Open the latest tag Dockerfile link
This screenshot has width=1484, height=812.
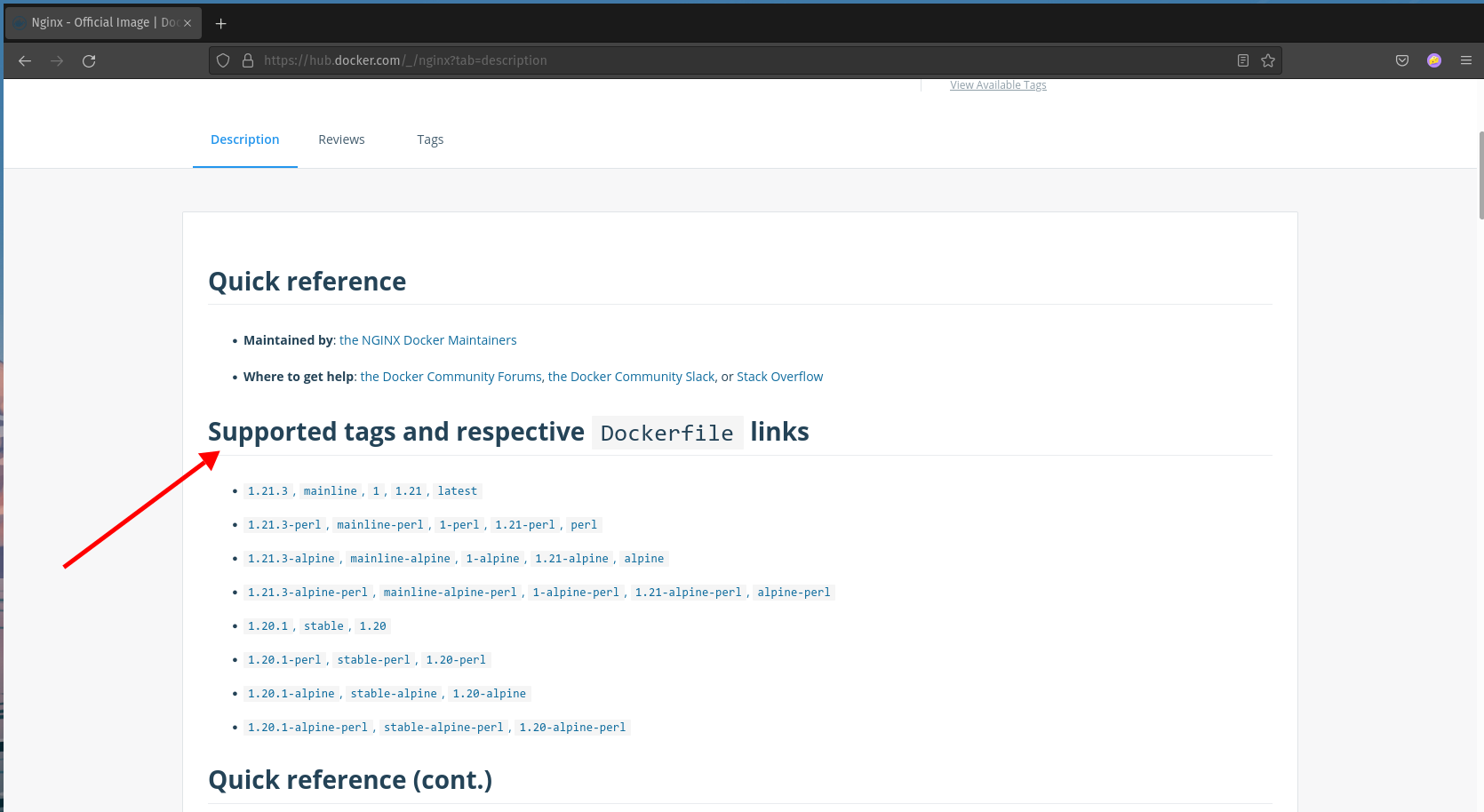coord(457,490)
